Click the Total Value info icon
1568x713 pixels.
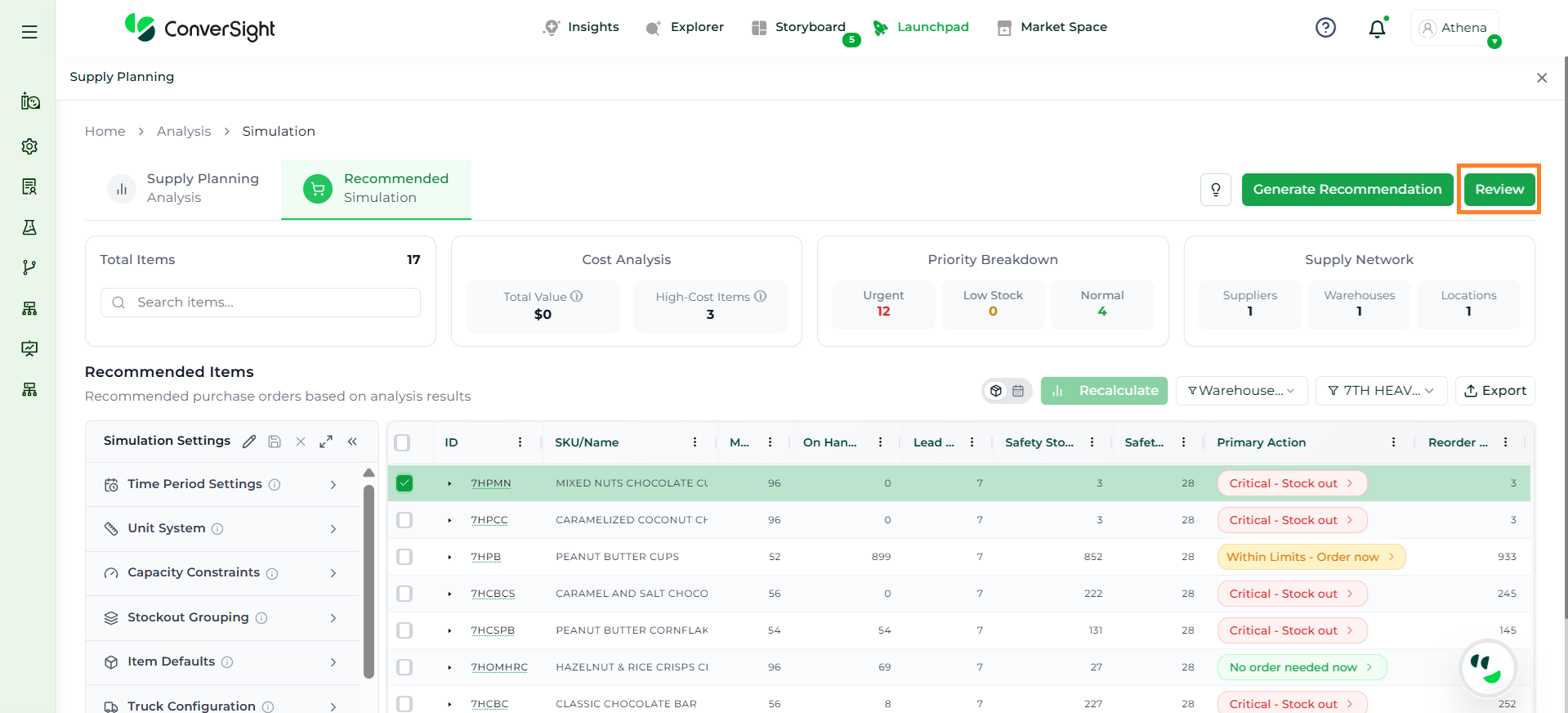[x=577, y=296]
